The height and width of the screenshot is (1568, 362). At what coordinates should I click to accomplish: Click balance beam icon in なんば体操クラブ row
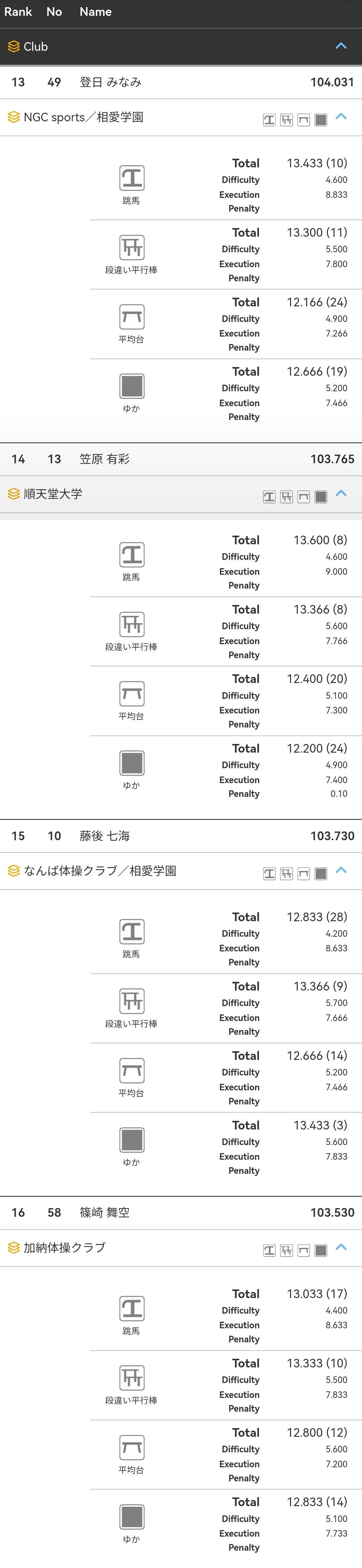tap(303, 873)
